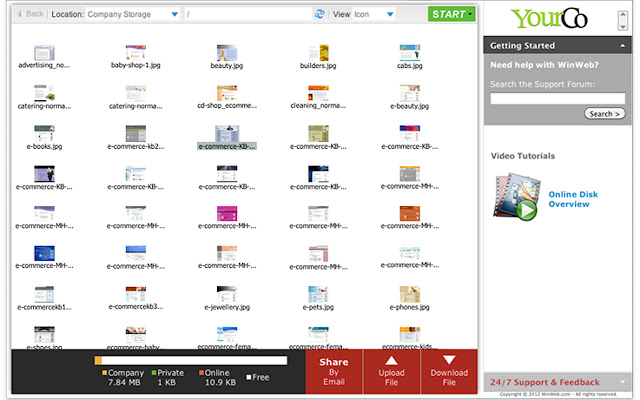
Task: Open the cleaning_norma... file icon
Action: tap(318, 93)
